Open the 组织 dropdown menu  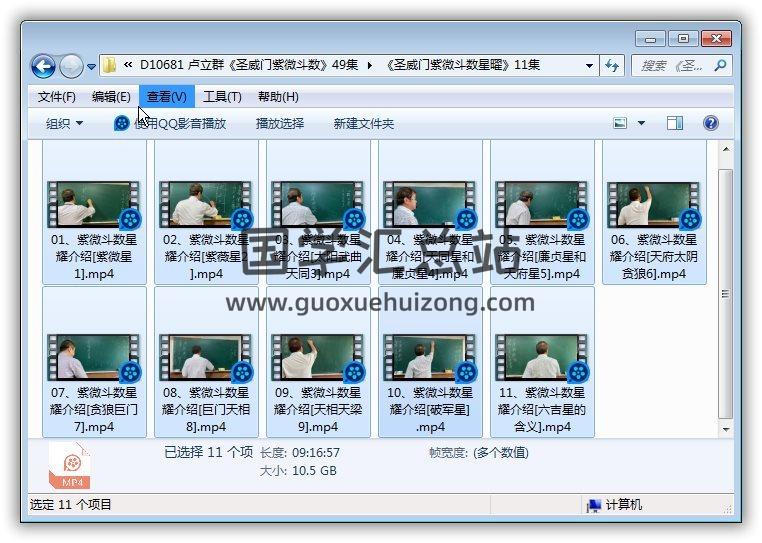[64, 123]
